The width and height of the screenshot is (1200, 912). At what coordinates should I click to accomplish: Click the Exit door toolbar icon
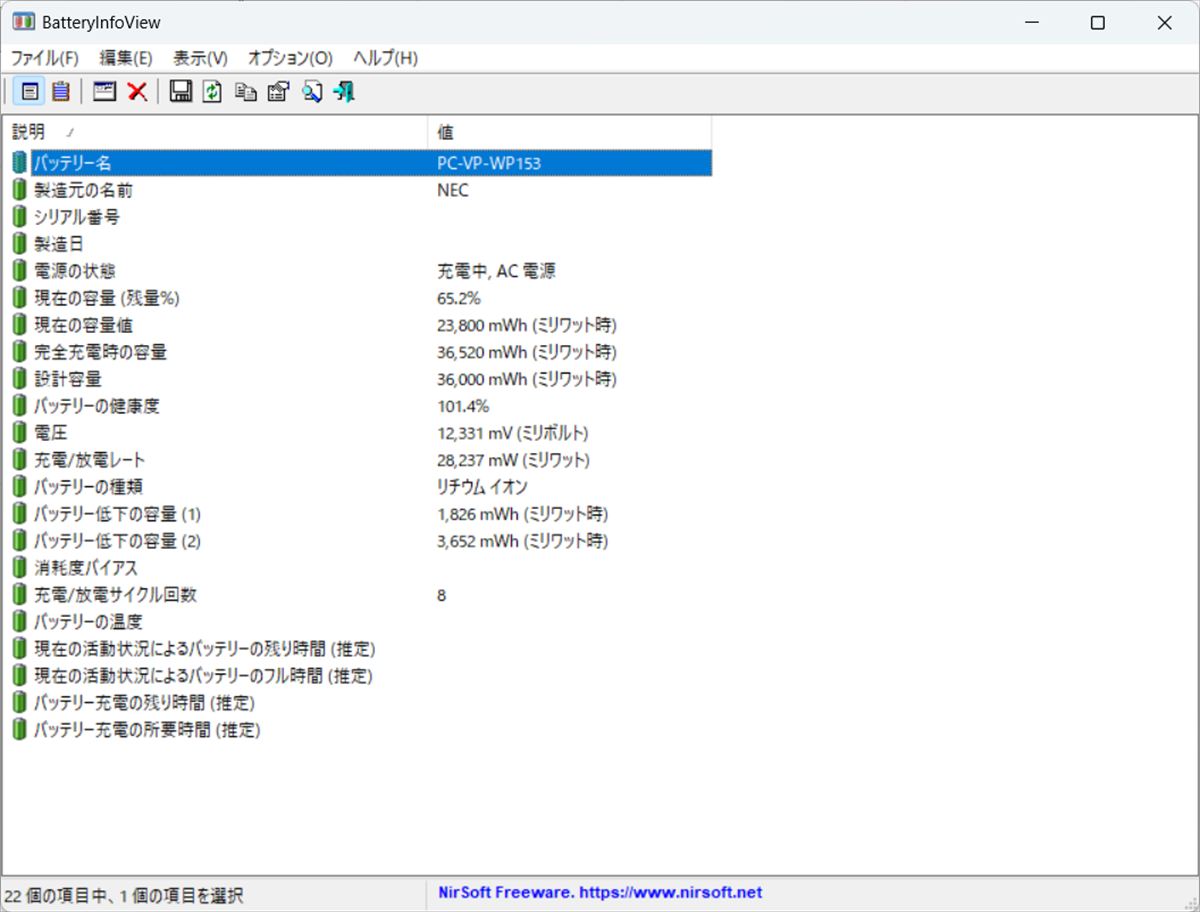pyautogui.click(x=344, y=92)
